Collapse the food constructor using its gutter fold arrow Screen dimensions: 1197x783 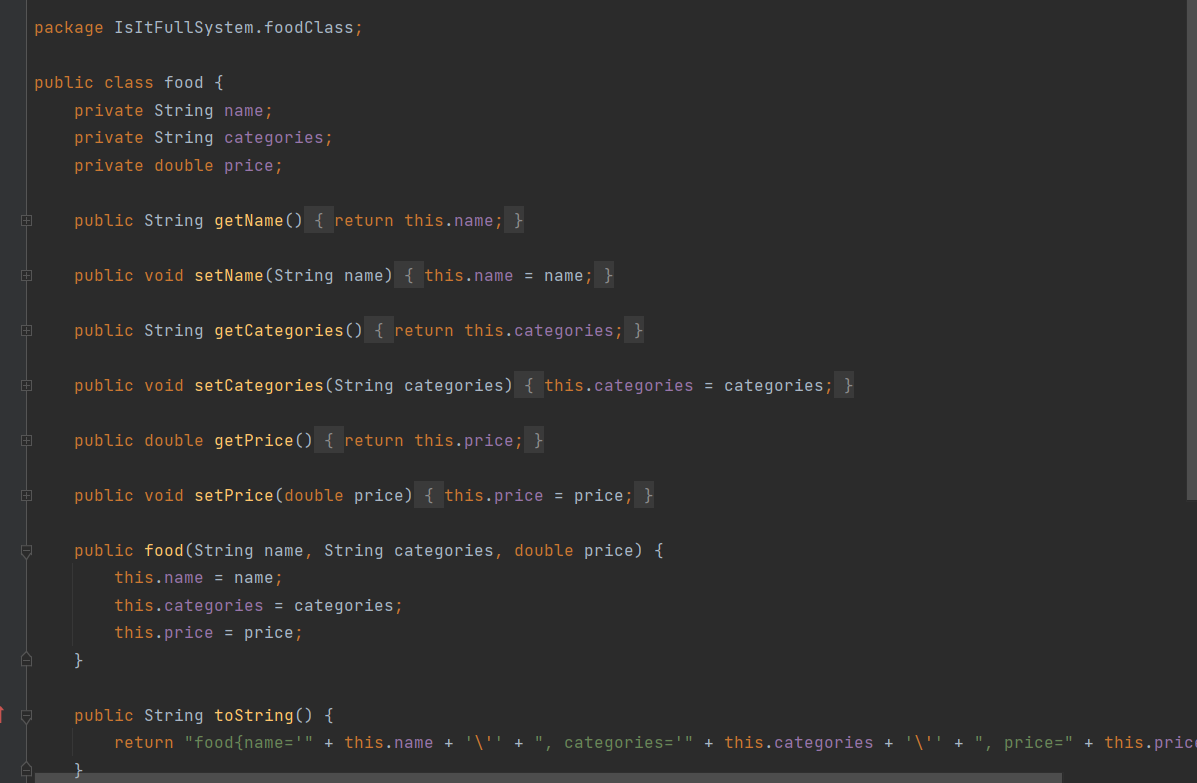coord(26,551)
